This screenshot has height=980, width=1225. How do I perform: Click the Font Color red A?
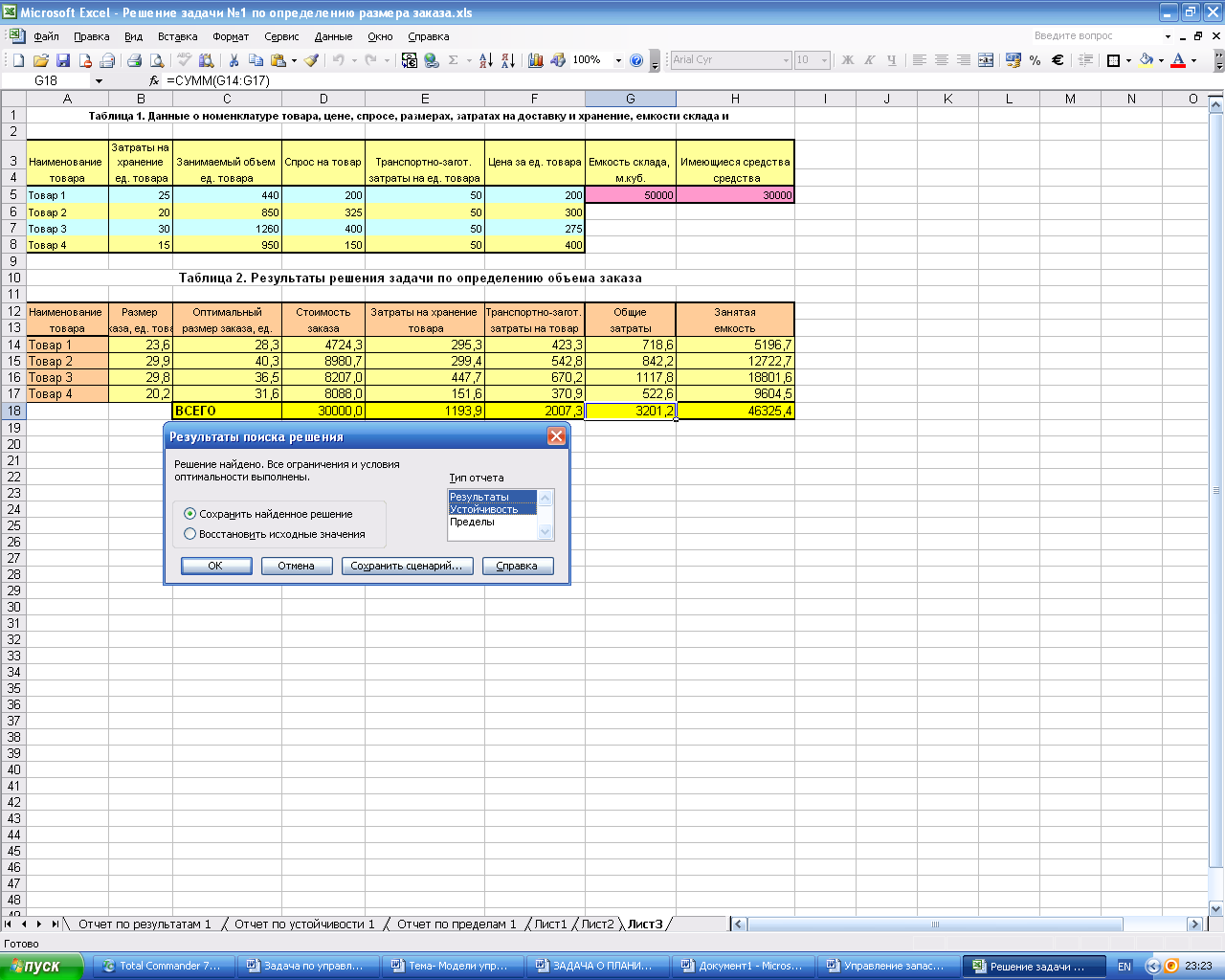pos(1178,60)
